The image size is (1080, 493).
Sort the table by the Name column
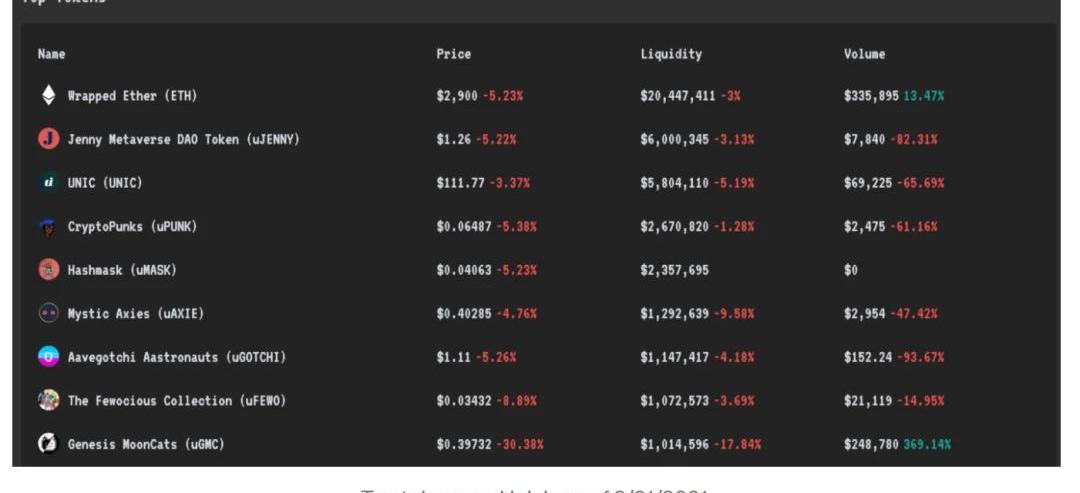[x=52, y=54]
